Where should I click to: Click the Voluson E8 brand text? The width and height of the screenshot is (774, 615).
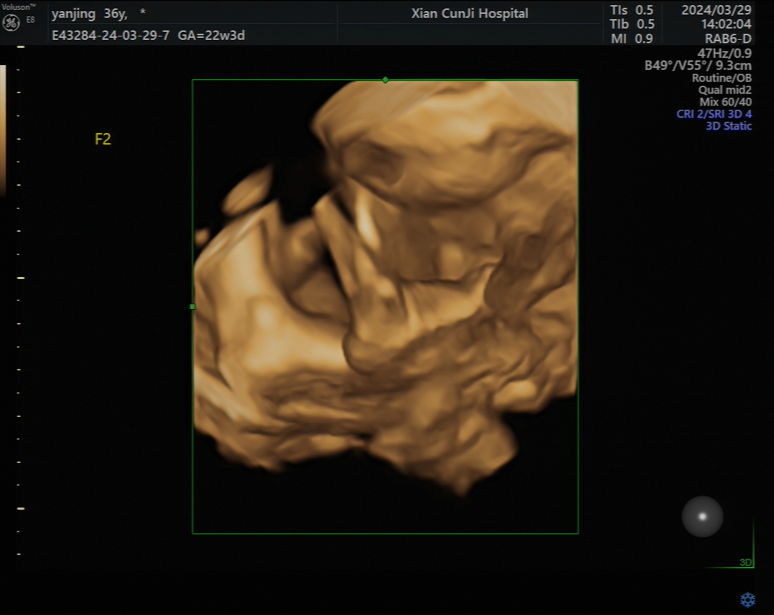point(20,6)
